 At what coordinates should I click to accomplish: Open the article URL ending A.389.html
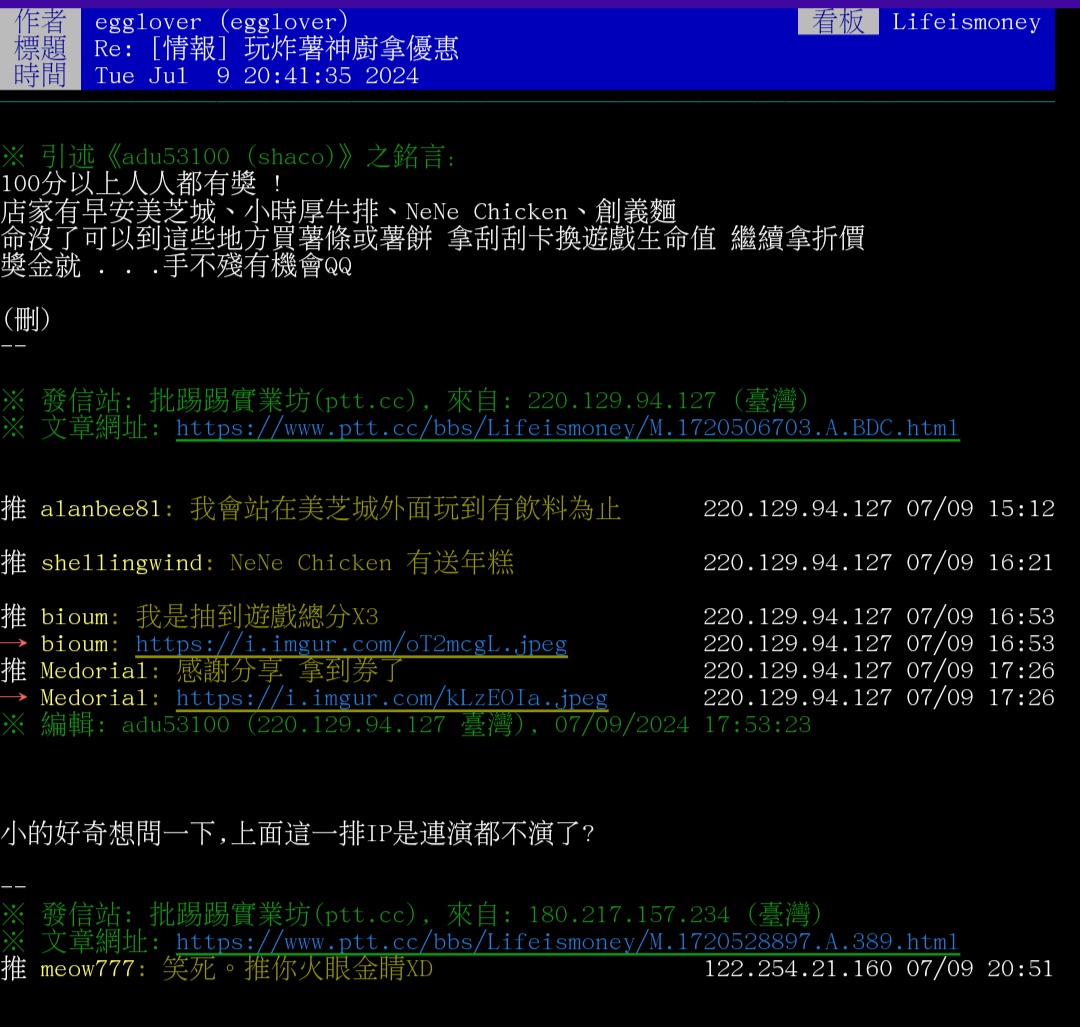tap(567, 942)
